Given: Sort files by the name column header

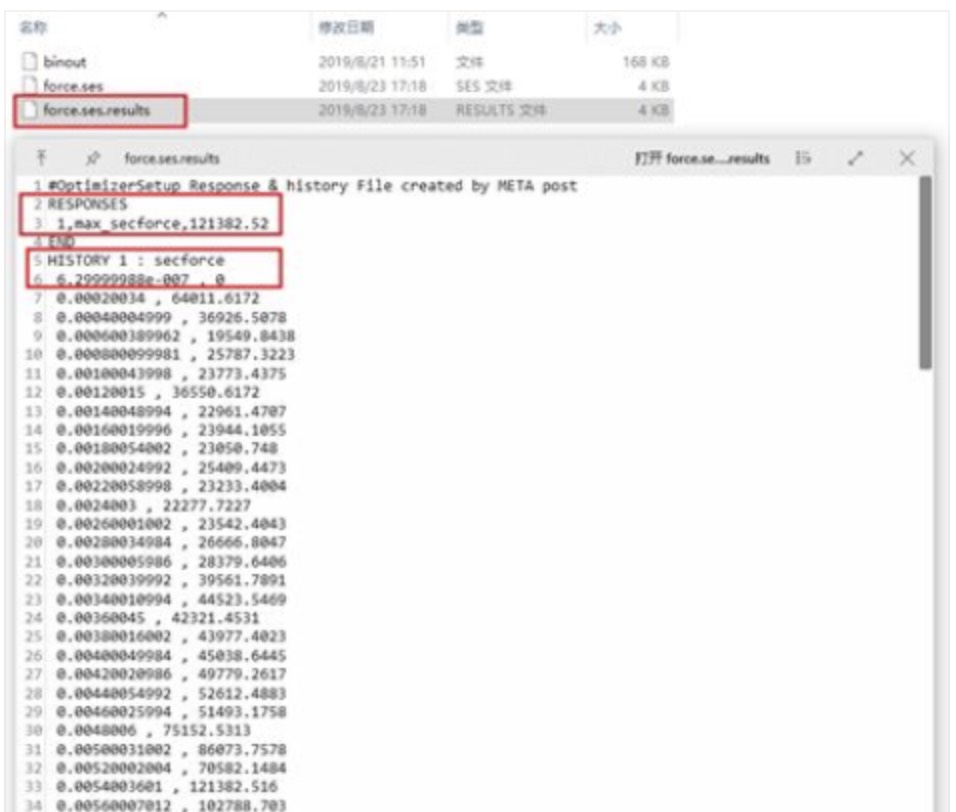Looking at the screenshot, I should pos(34,27).
